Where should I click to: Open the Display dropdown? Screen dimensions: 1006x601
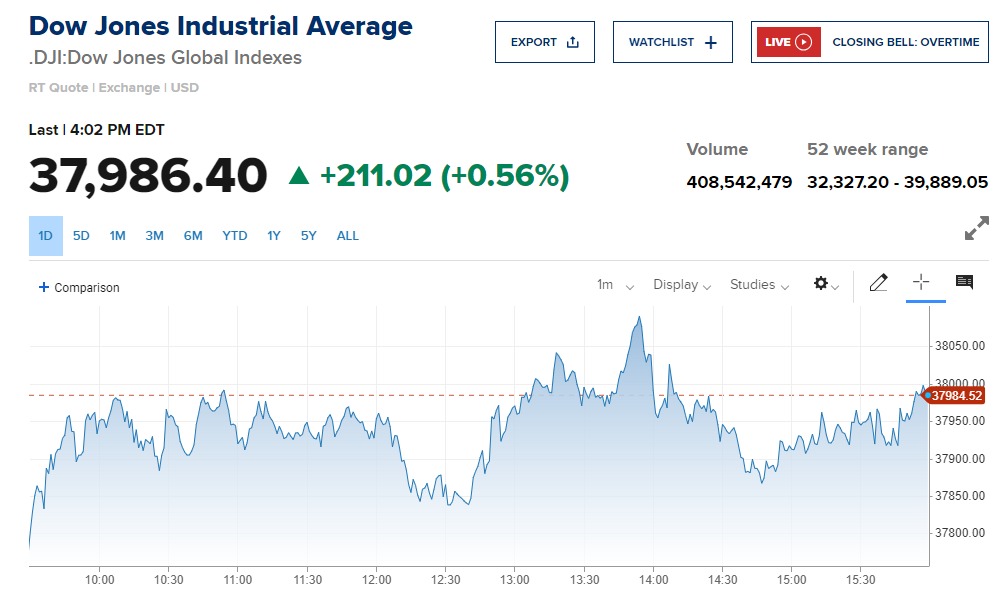(x=682, y=285)
